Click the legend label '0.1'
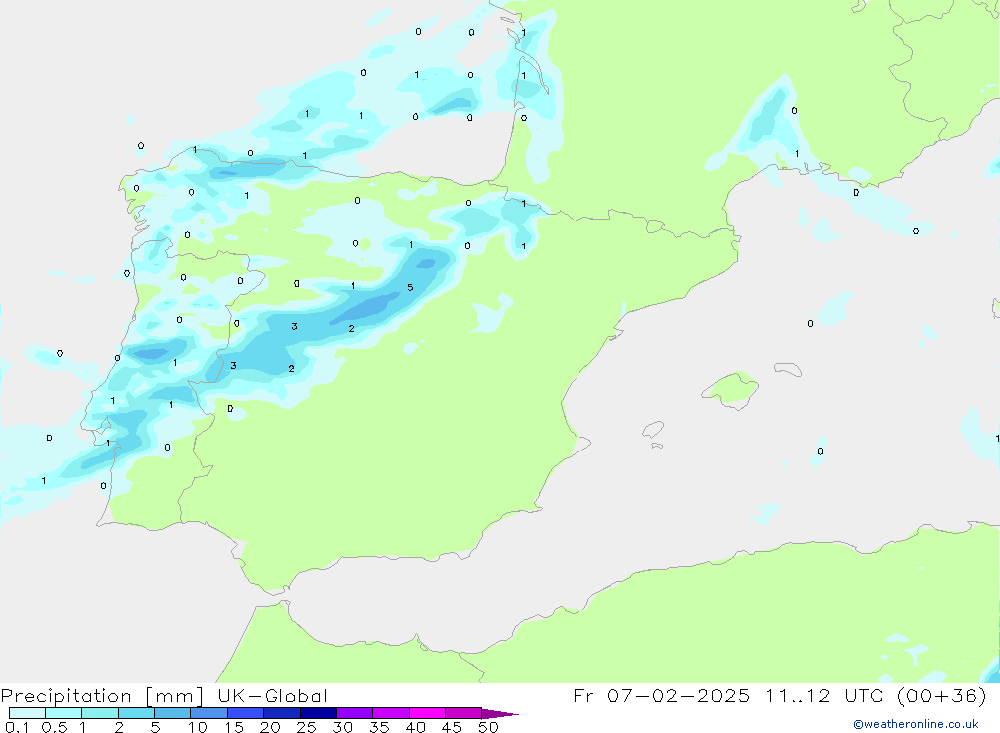 tap(17, 727)
